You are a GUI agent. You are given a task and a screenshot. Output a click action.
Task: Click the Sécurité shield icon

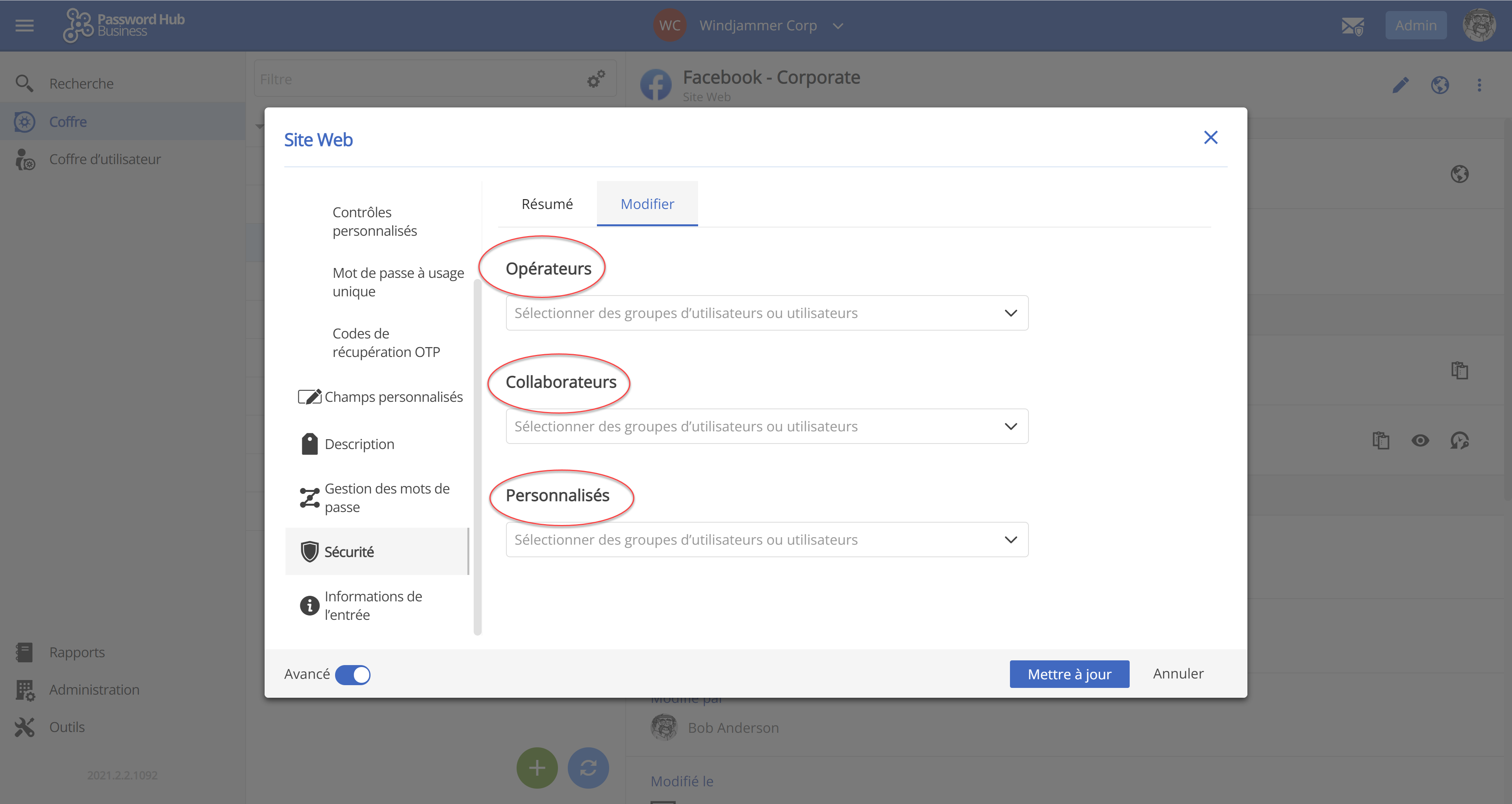click(309, 552)
